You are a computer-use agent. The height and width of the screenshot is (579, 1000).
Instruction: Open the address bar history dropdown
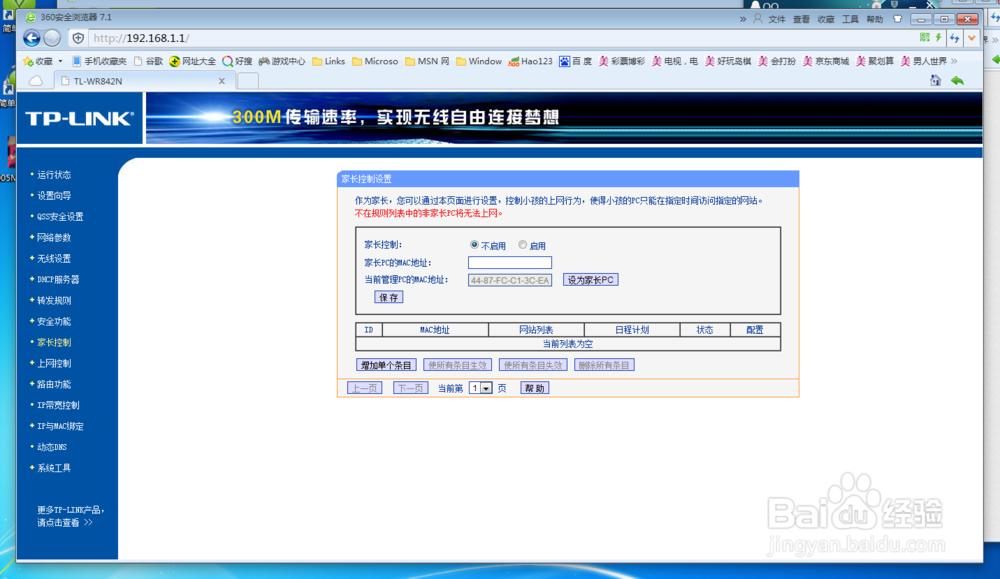[972, 38]
